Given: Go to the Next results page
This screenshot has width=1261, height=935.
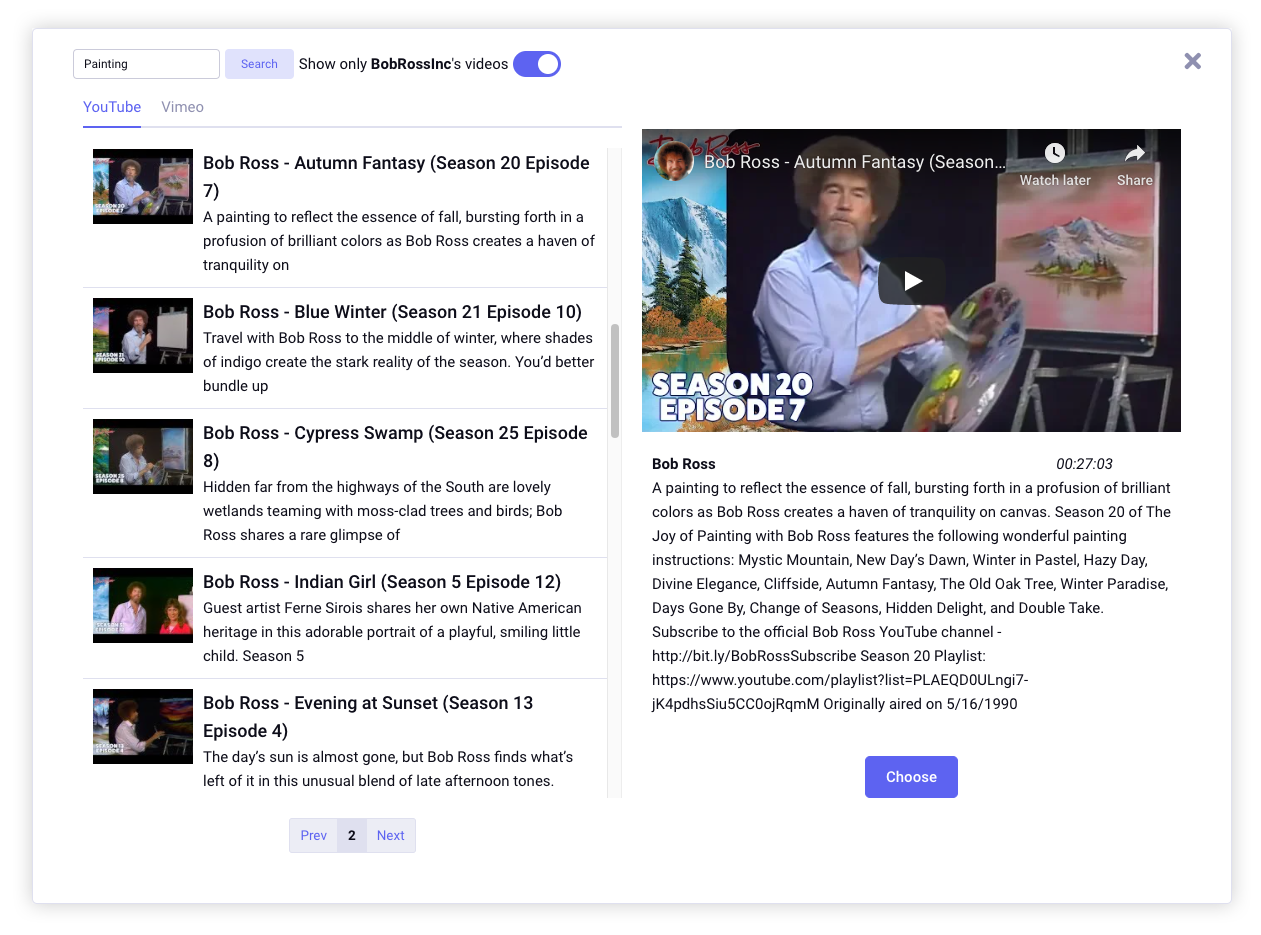Looking at the screenshot, I should pyautogui.click(x=391, y=836).
